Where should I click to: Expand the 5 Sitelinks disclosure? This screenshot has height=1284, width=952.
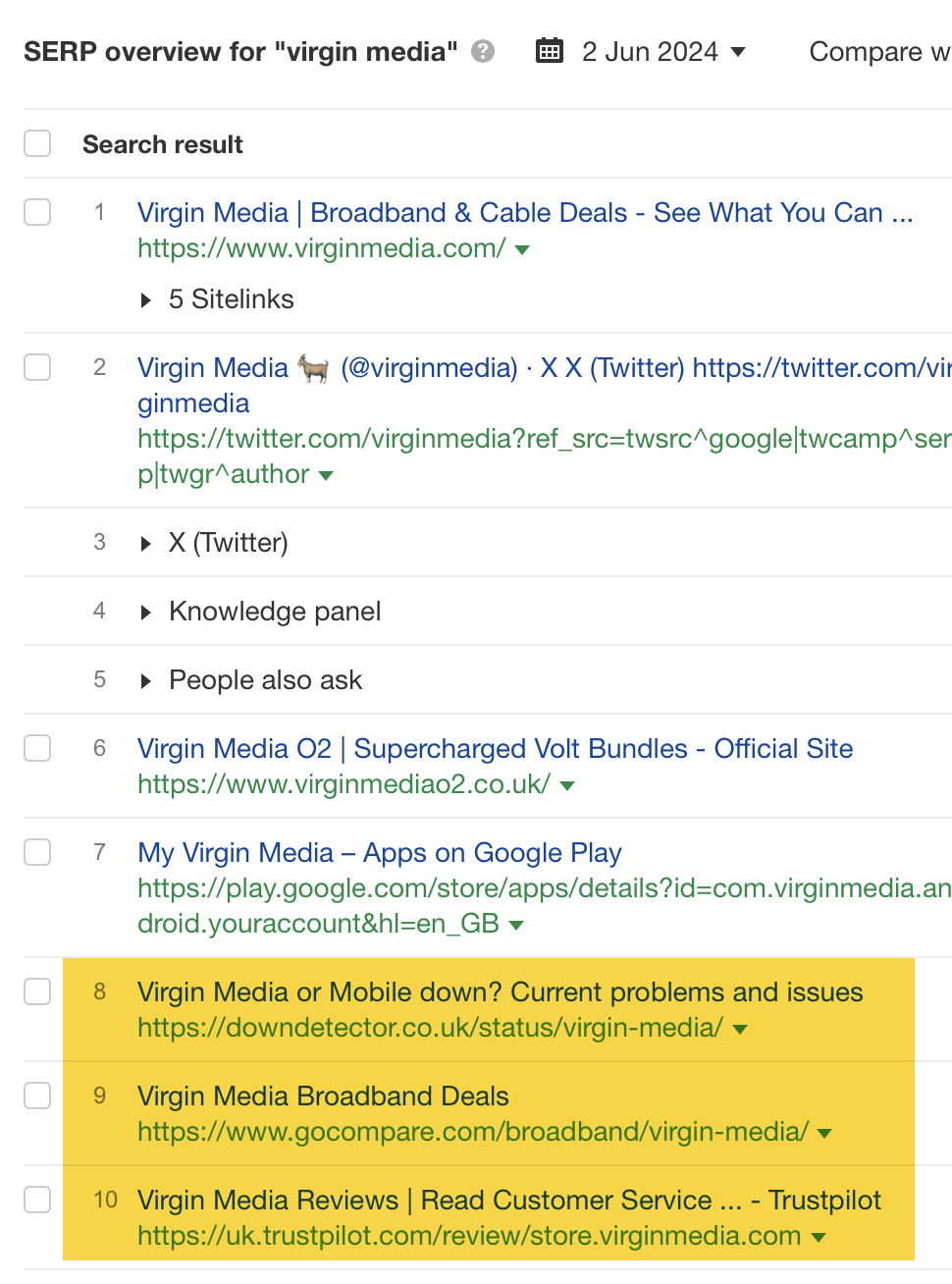click(x=145, y=299)
